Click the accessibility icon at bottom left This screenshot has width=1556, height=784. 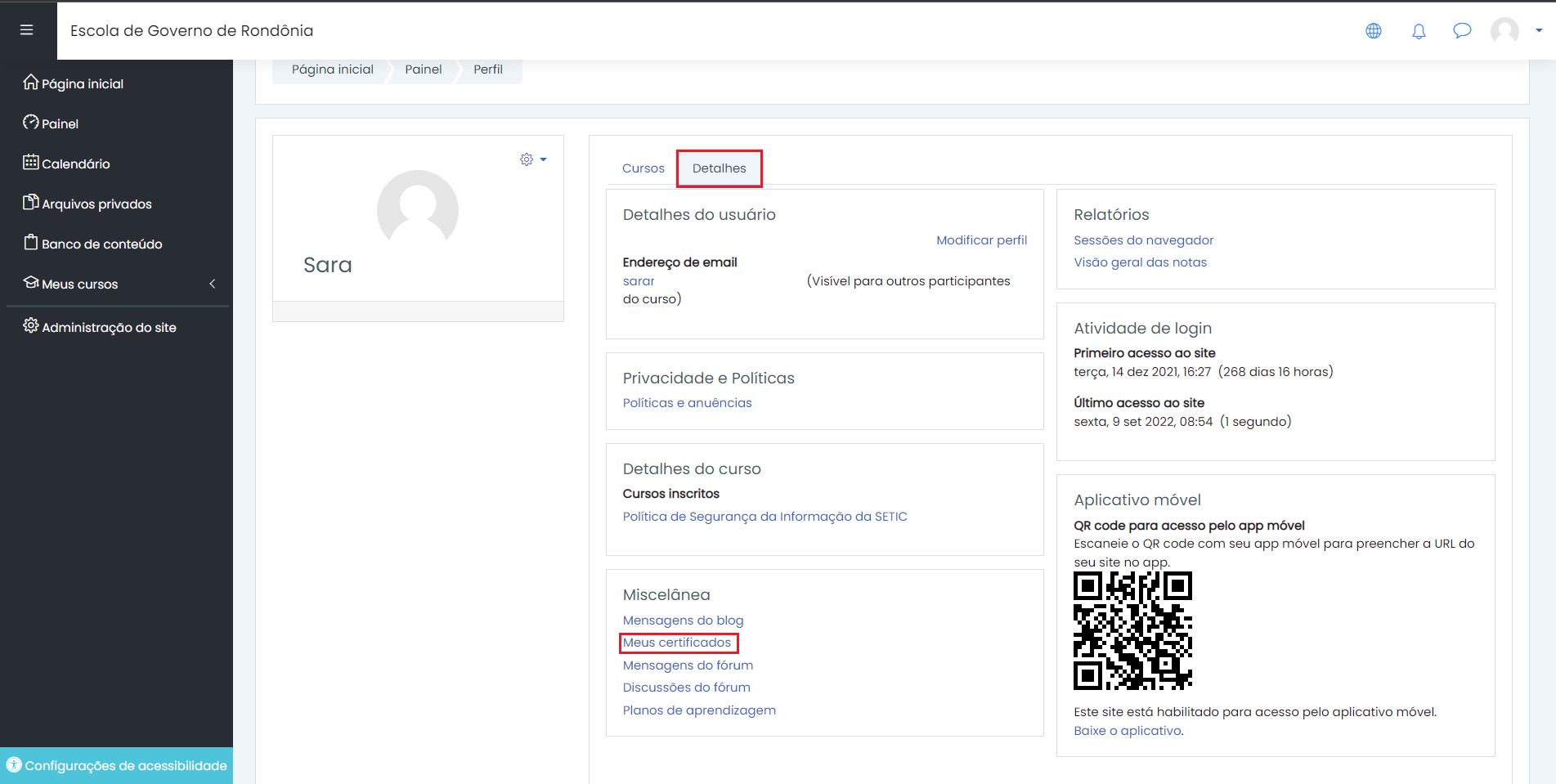[x=14, y=765]
